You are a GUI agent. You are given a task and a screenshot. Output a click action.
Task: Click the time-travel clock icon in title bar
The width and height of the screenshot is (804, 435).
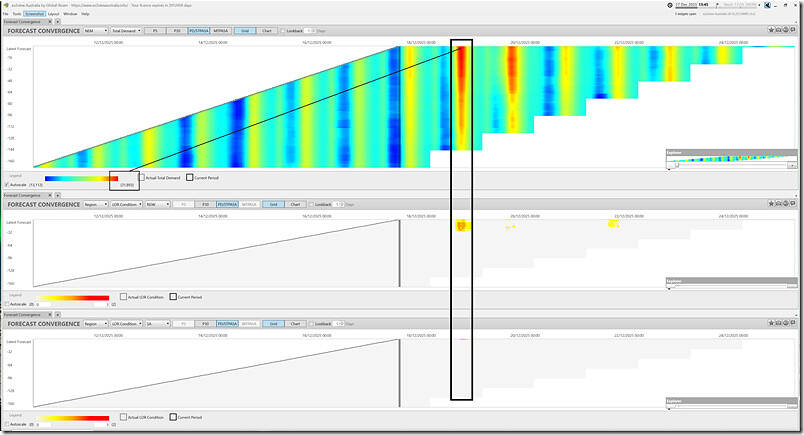[x=670, y=5]
